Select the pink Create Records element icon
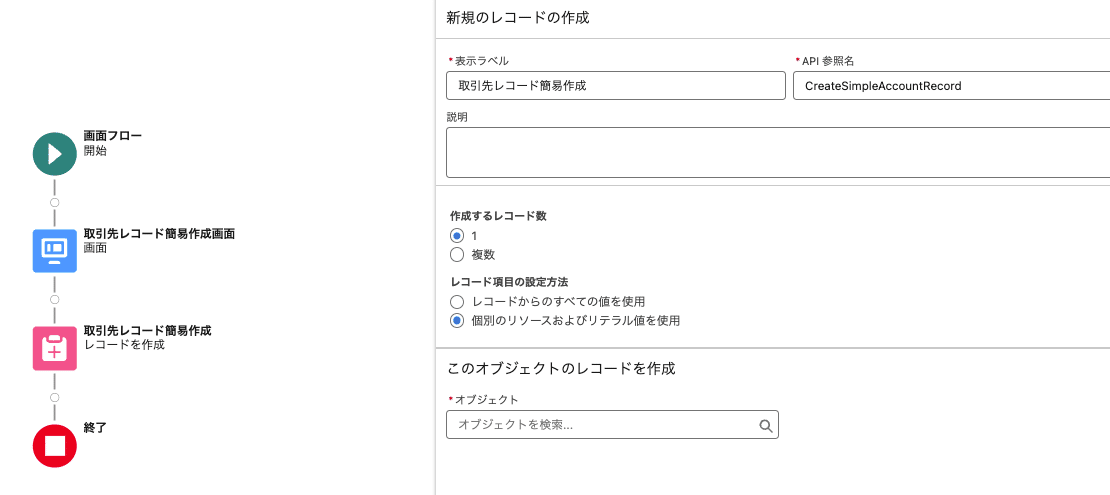 point(55,348)
